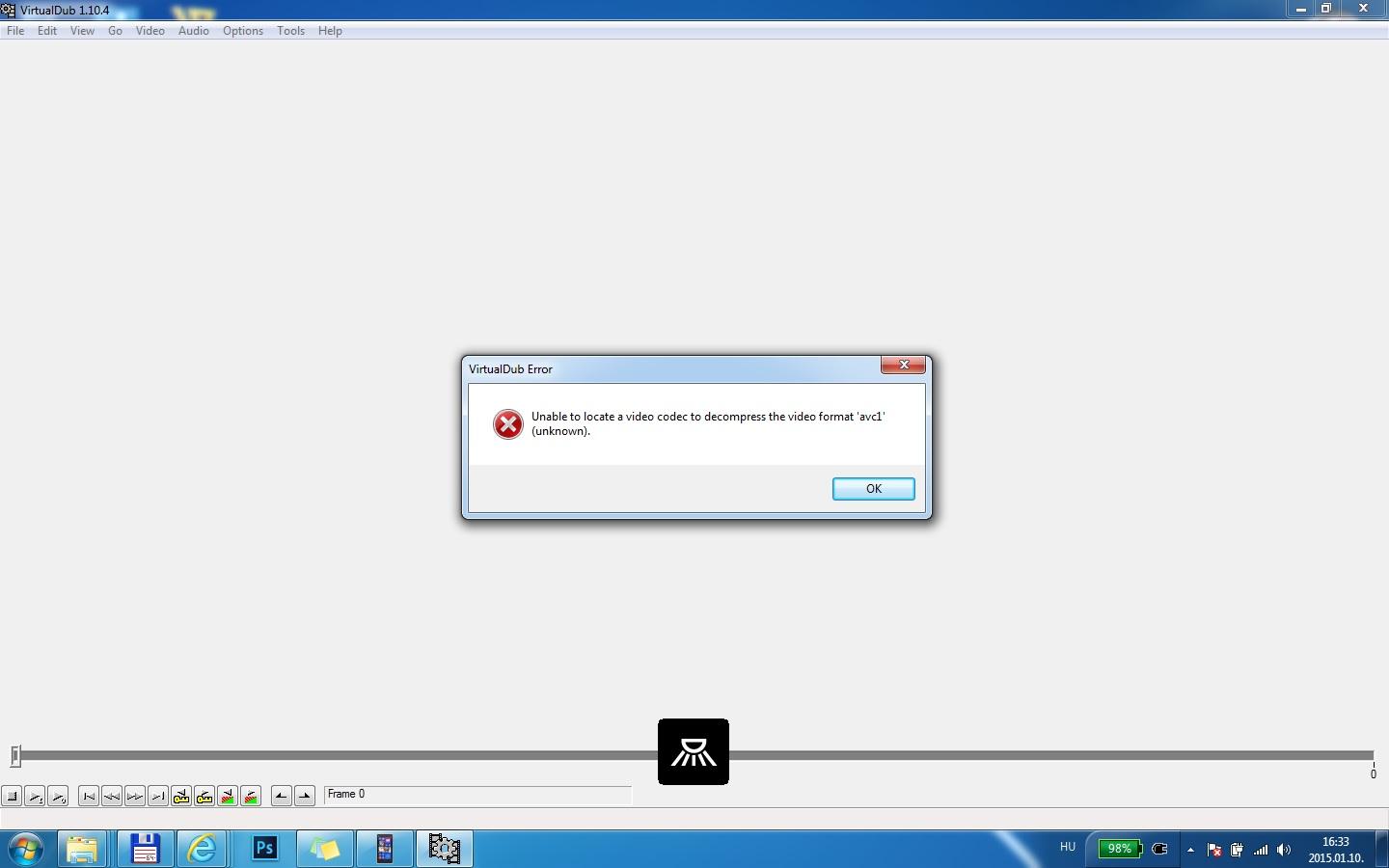Screen dimensions: 1389x868
Task: Launch Internet Explorer from the taskbar
Action: (x=203, y=849)
